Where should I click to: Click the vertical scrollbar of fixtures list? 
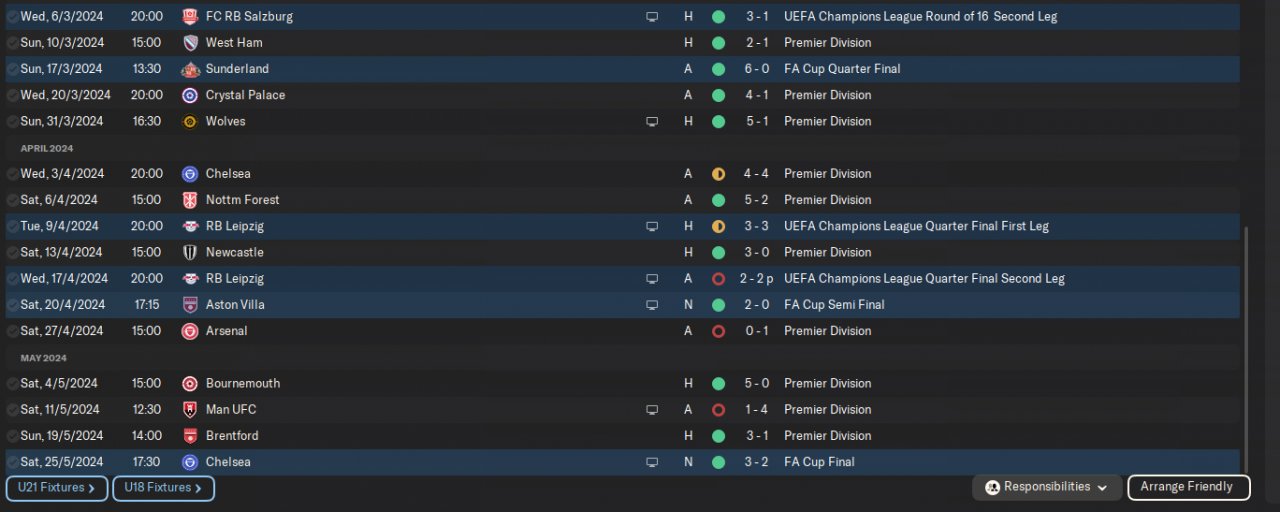pyautogui.click(x=1245, y=350)
